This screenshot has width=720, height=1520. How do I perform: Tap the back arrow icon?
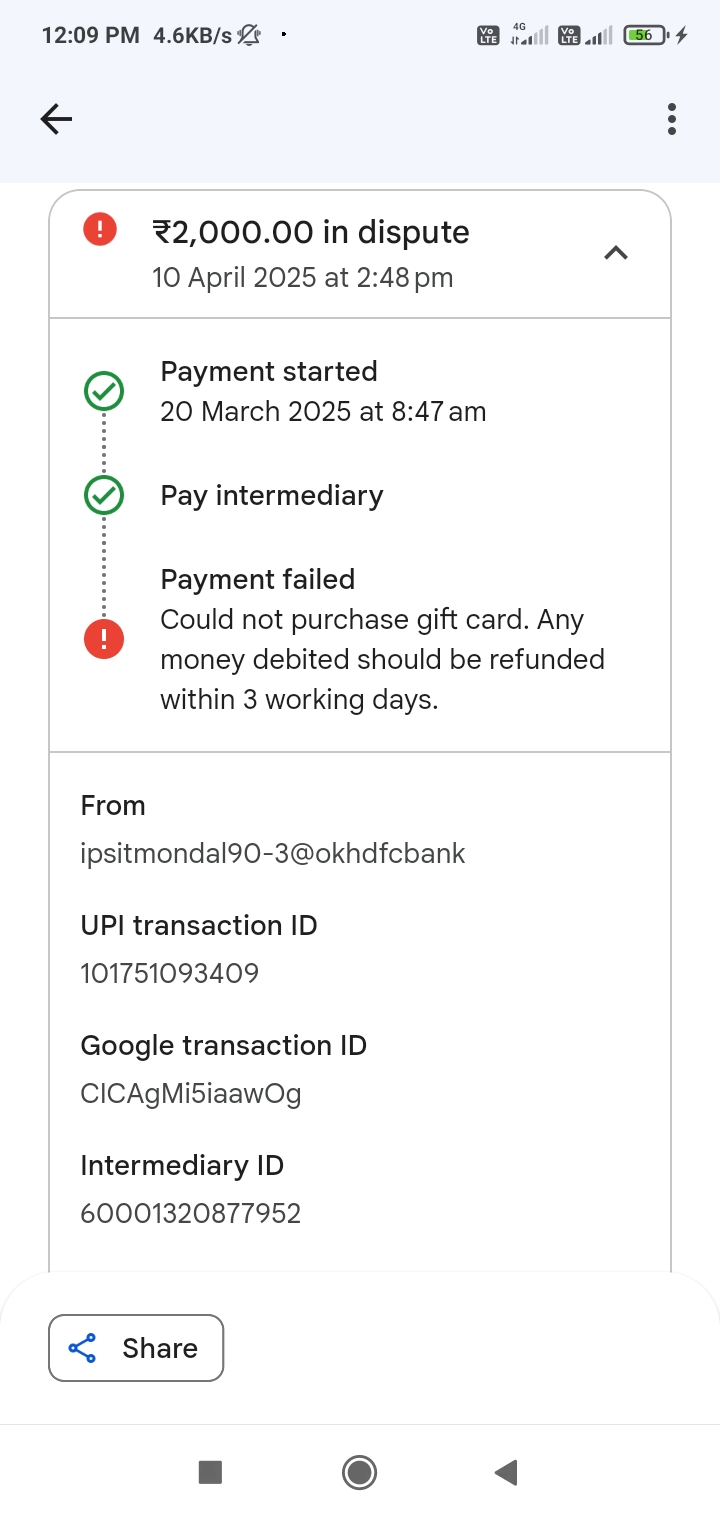[56, 120]
